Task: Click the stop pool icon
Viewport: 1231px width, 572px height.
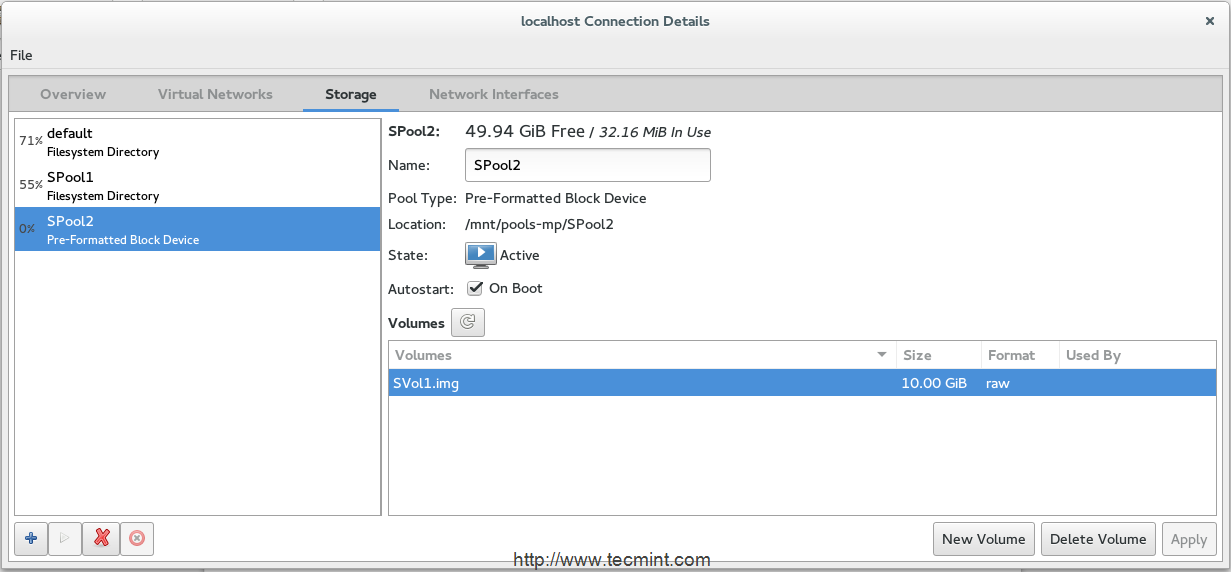Action: coord(137,539)
